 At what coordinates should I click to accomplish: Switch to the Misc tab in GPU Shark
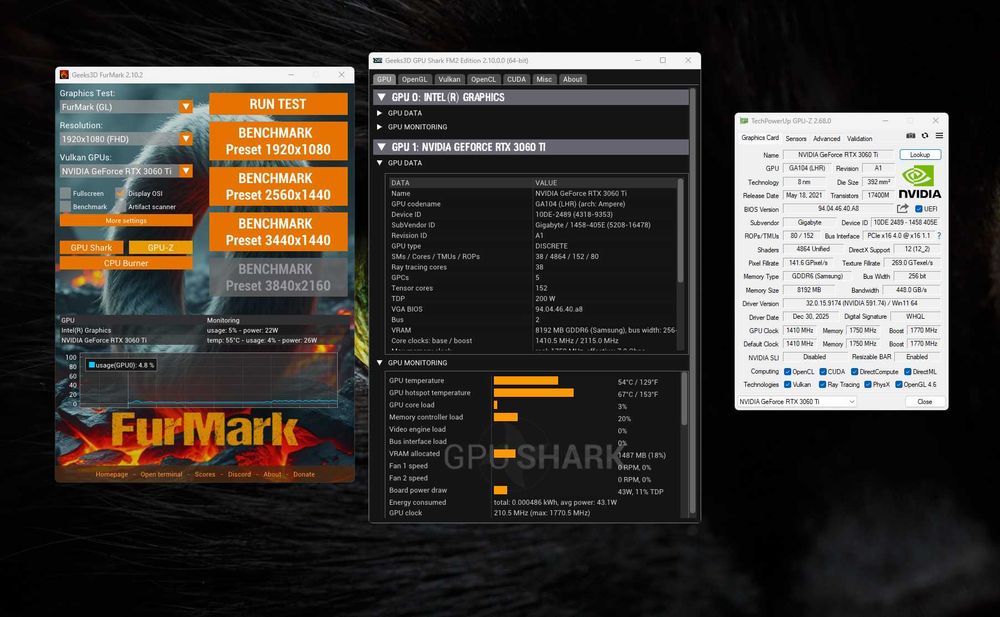pyautogui.click(x=544, y=79)
